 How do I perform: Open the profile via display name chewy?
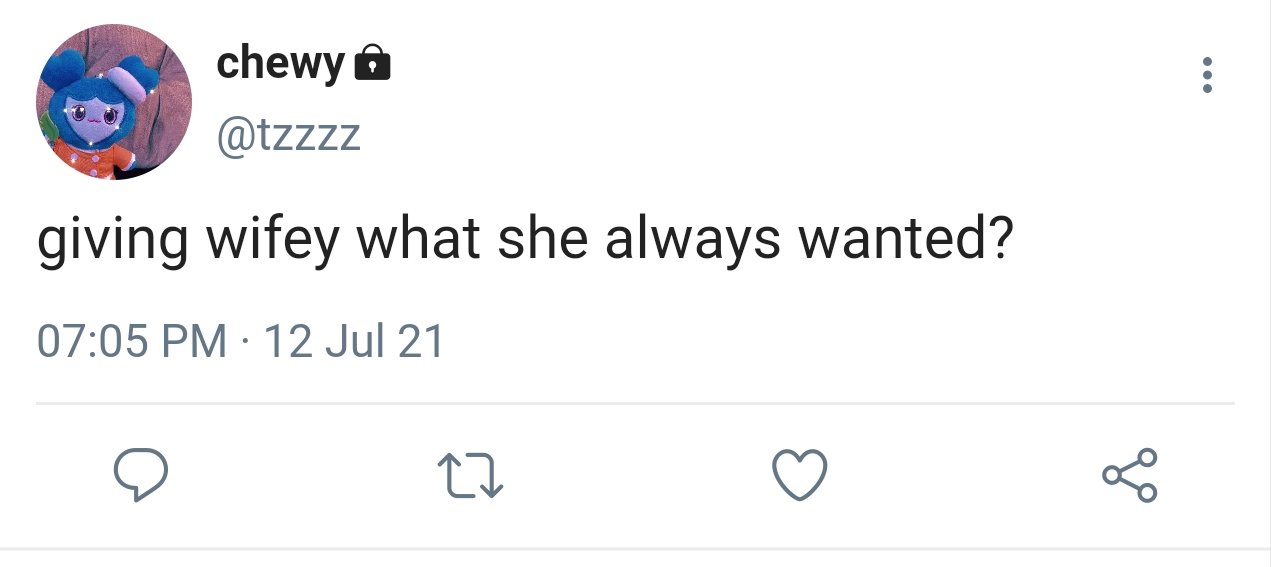click(280, 64)
